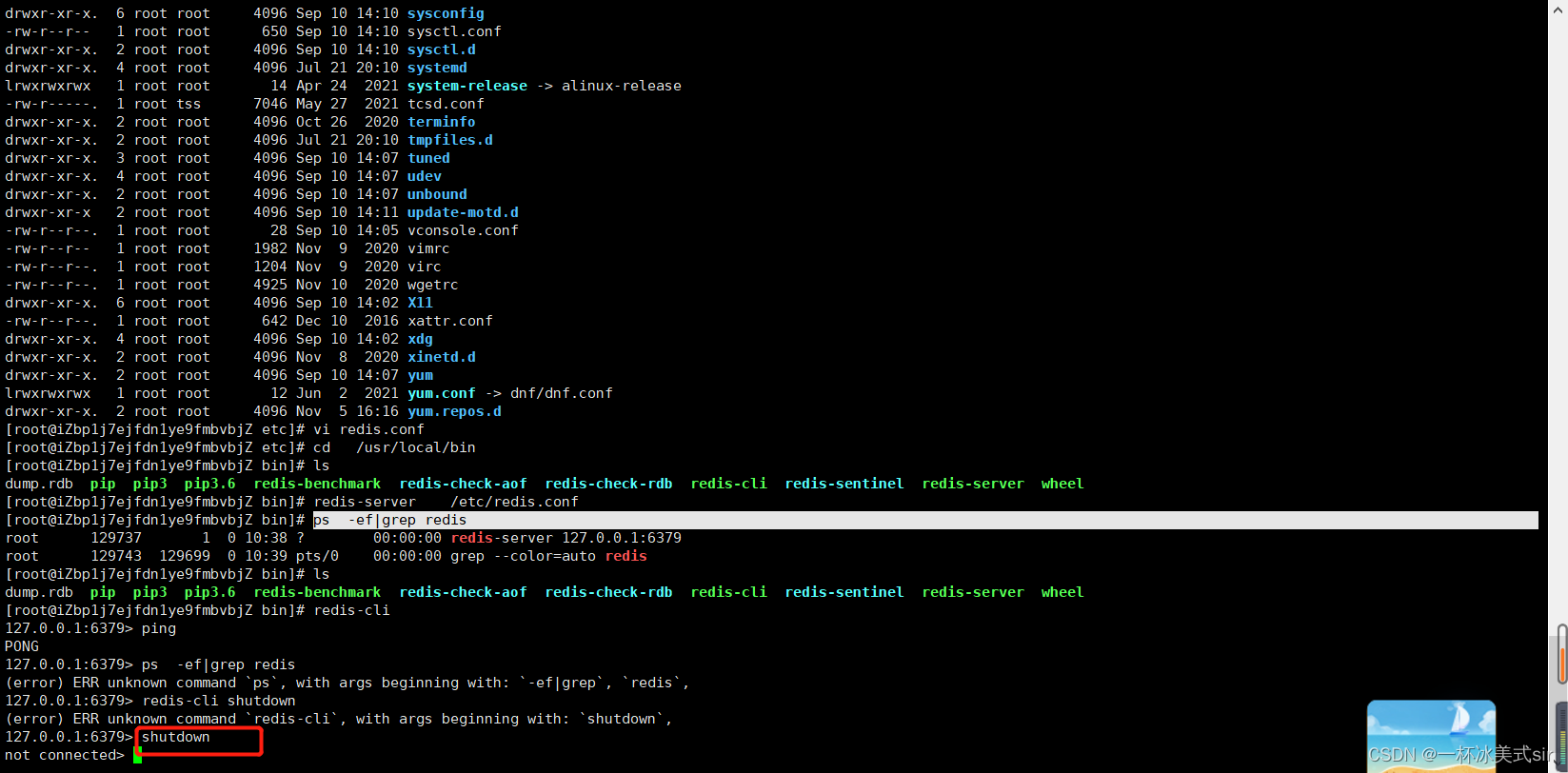Screen dimensions: 1568x773
Task: Click the virc file name
Action: point(425,267)
